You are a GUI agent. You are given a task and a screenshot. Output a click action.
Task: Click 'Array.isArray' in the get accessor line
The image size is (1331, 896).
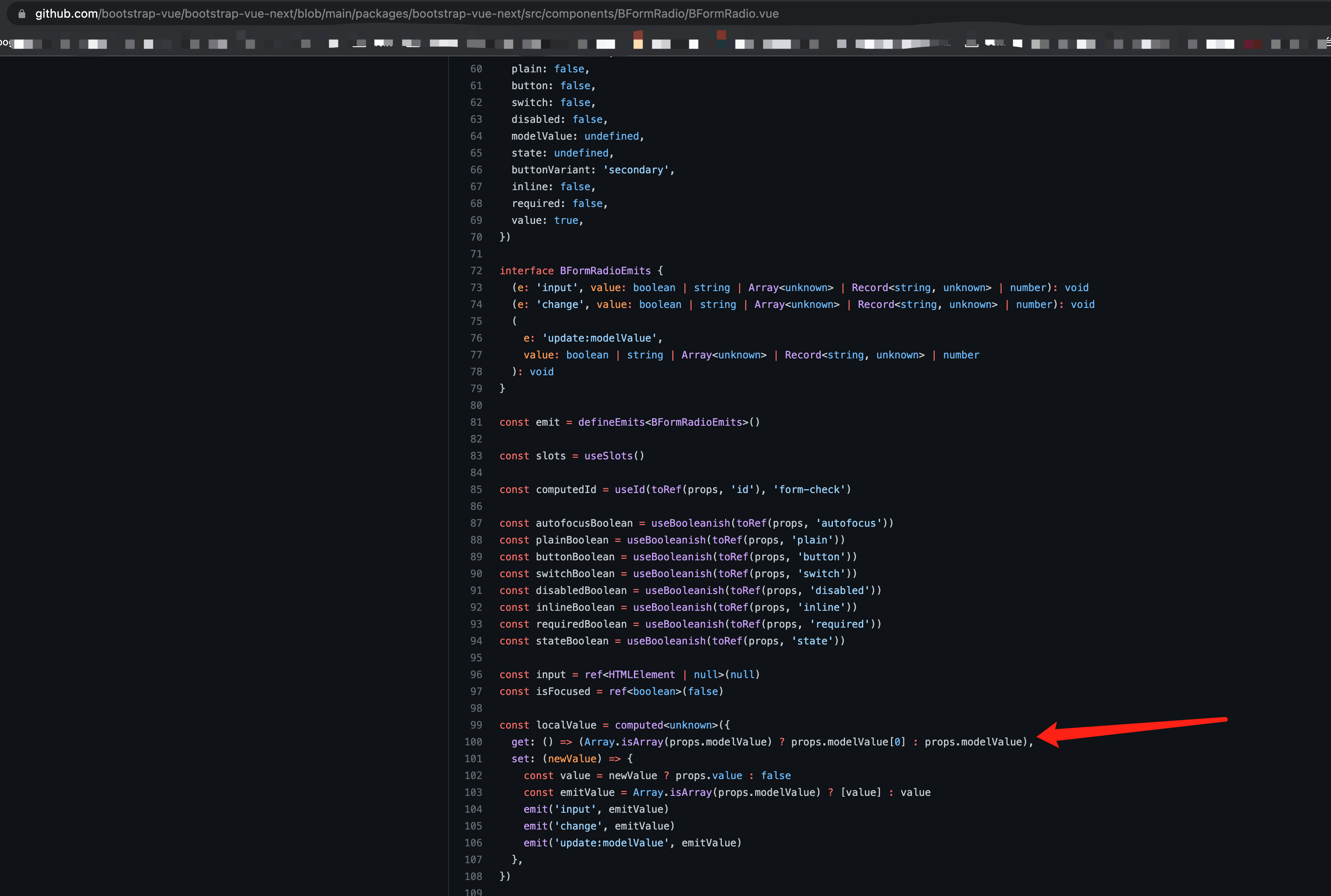[x=623, y=742]
